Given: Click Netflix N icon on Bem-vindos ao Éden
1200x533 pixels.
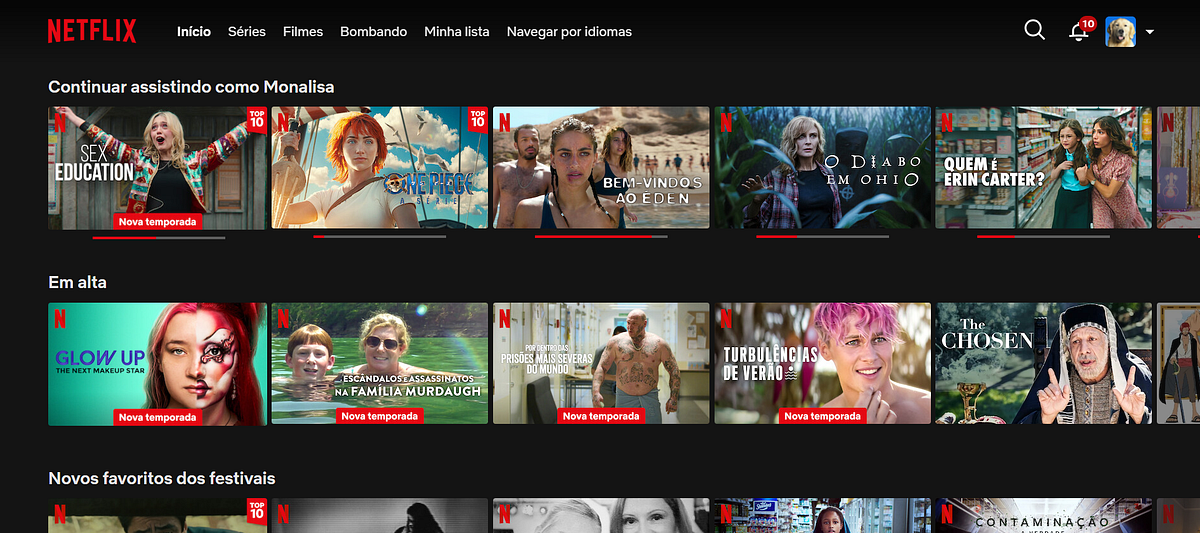Looking at the screenshot, I should click(x=504, y=123).
